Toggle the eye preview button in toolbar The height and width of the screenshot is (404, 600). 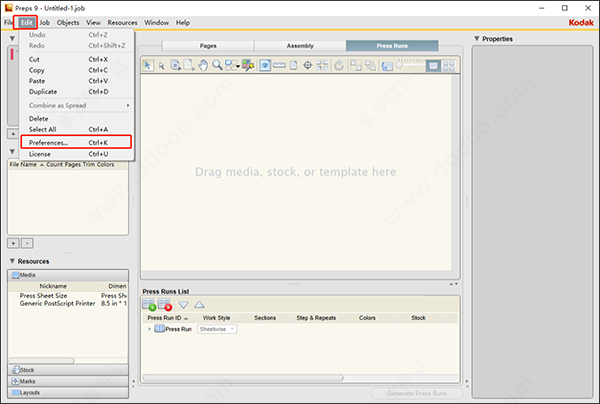click(x=265, y=65)
